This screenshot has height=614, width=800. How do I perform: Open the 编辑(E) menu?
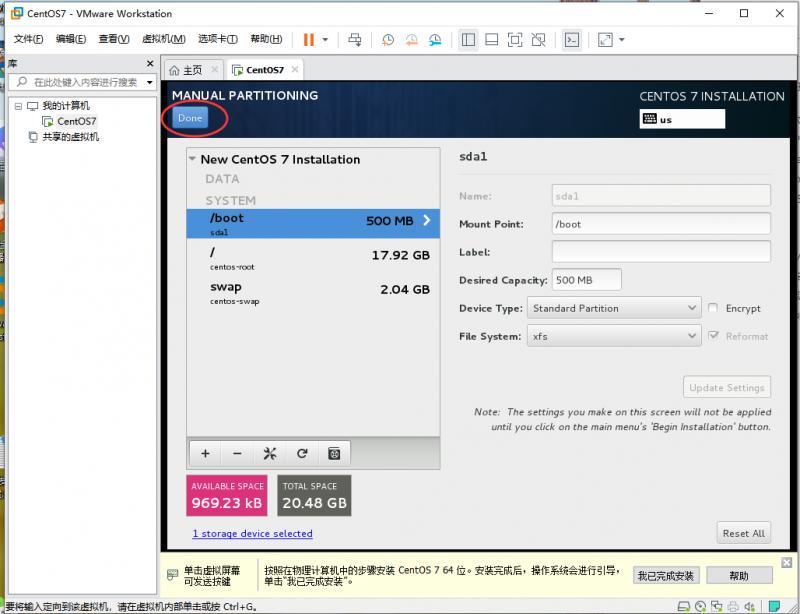71,39
